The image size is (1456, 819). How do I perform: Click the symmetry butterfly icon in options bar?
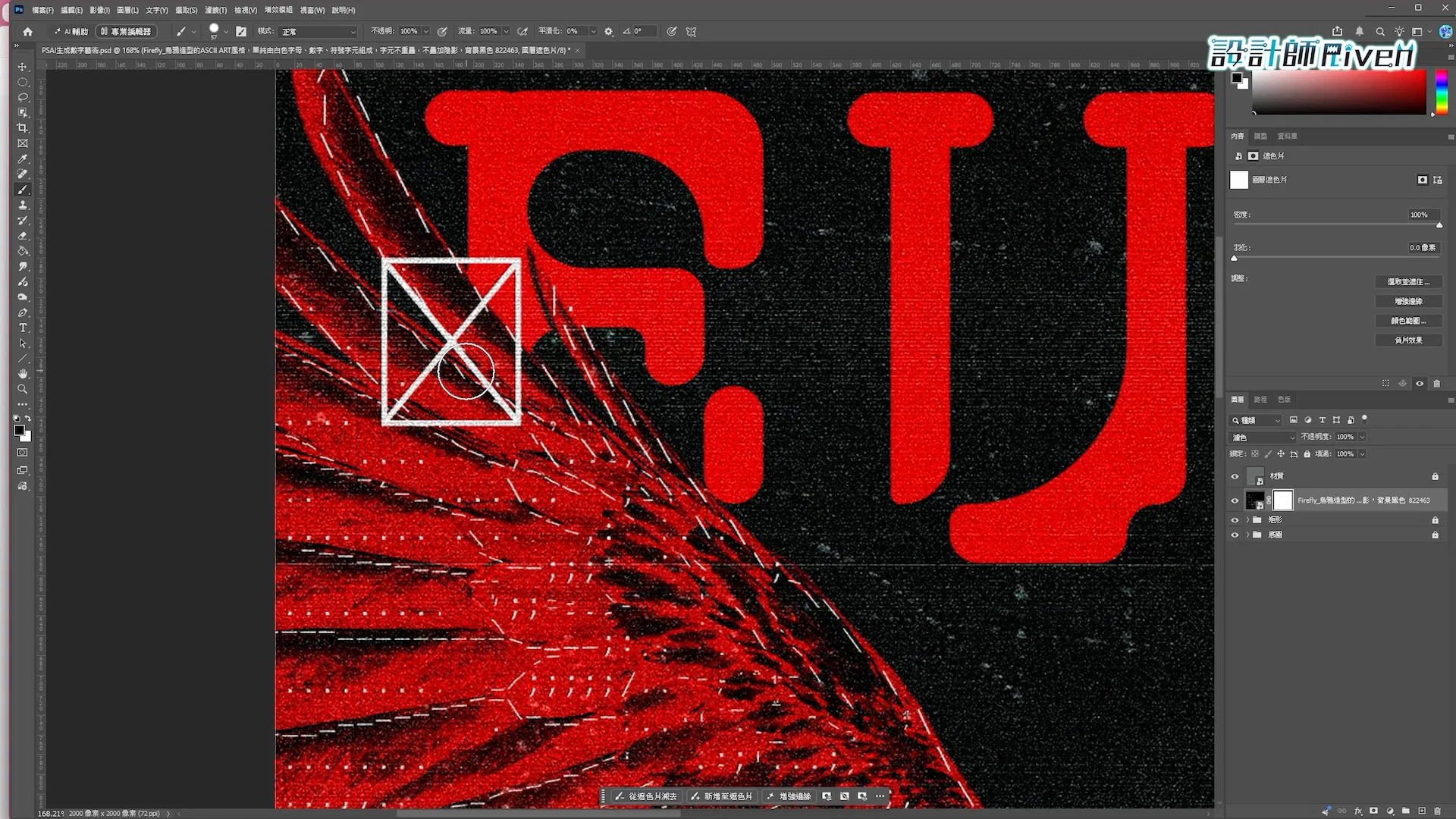click(x=691, y=32)
